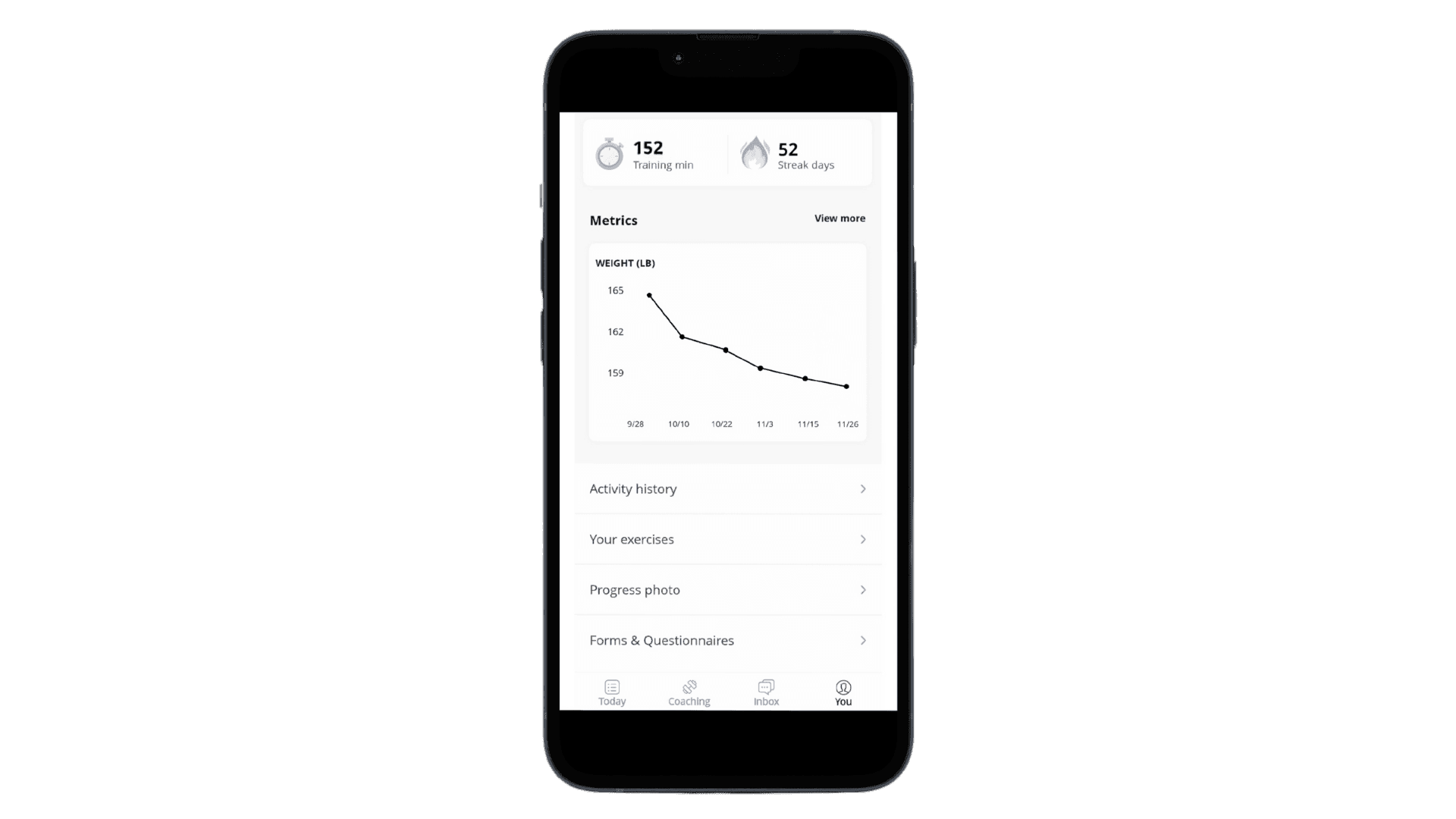
Task: Tap the flame streak days icon
Action: 755,153
